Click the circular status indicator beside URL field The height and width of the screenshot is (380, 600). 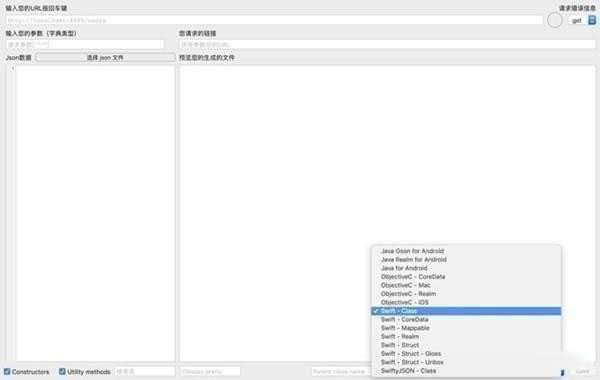coord(554,20)
